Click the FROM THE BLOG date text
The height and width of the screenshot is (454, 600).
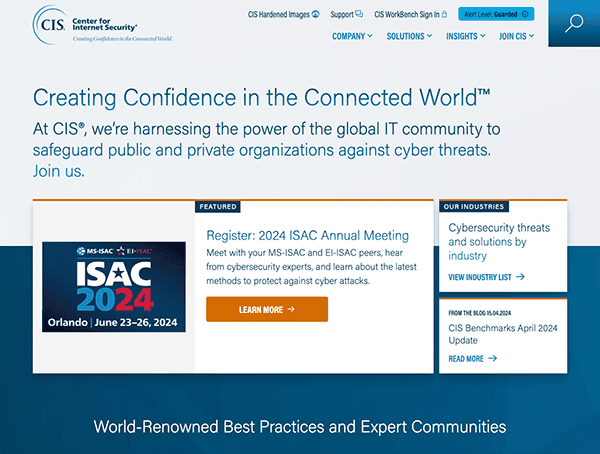pyautogui.click(x=479, y=313)
